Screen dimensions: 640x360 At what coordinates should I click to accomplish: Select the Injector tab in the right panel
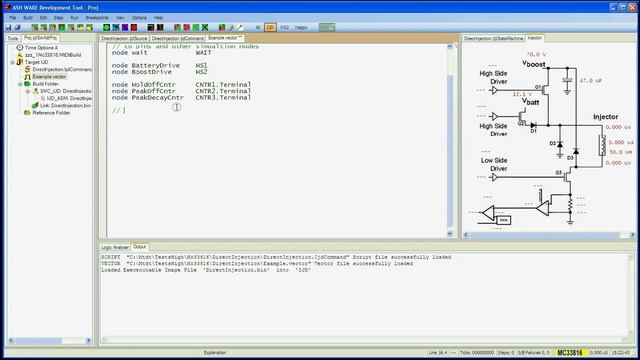click(535, 38)
